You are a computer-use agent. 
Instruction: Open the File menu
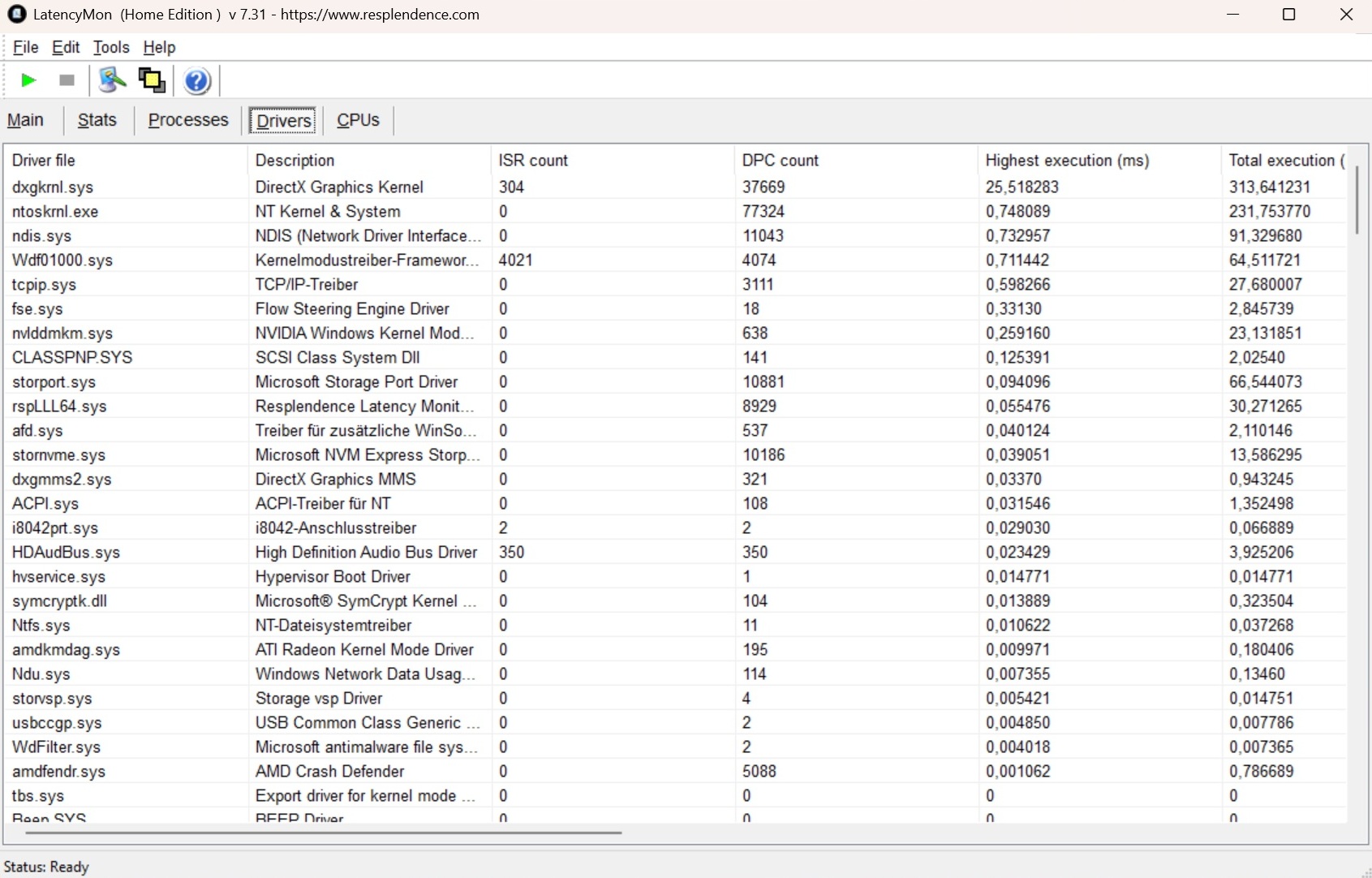(x=26, y=48)
